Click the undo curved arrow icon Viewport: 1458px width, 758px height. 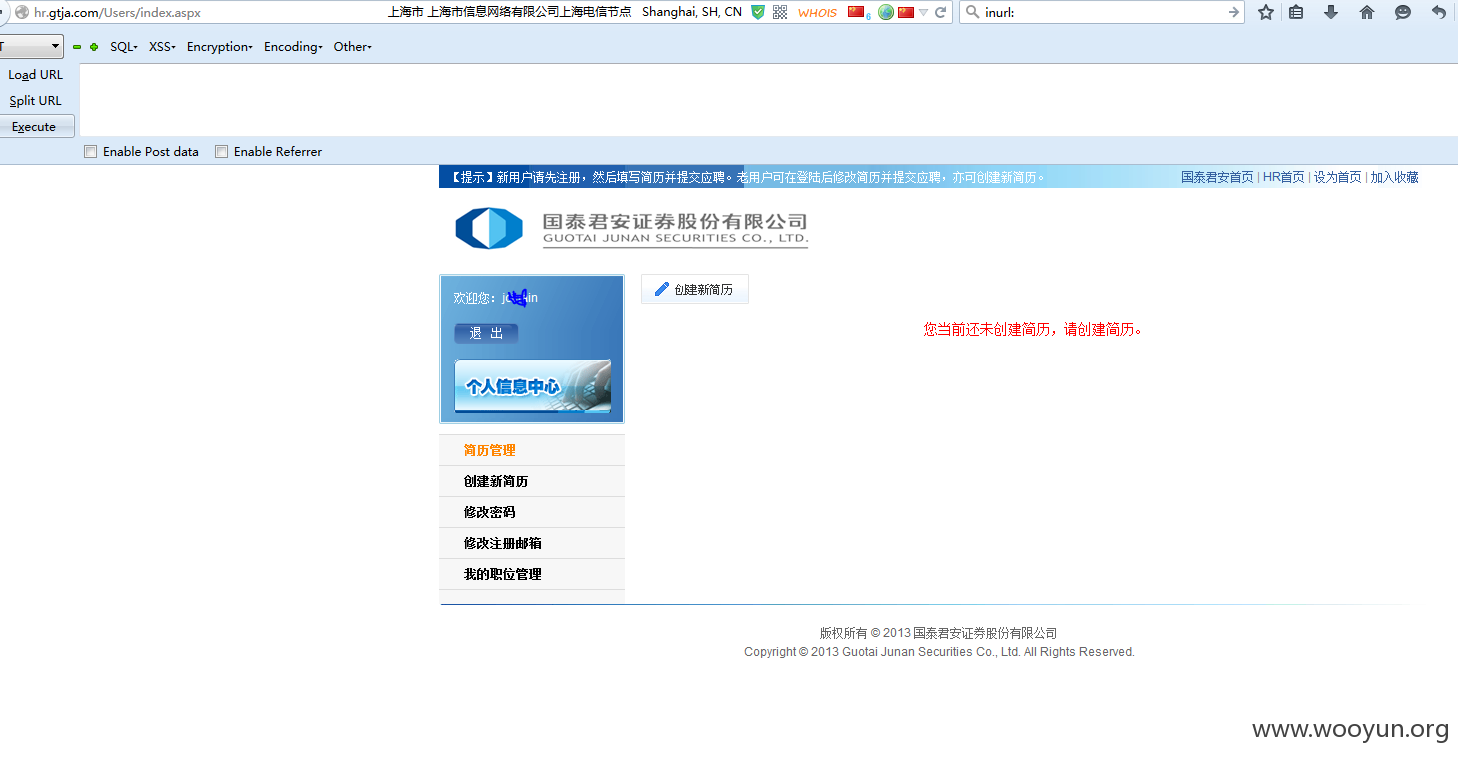pos(1438,12)
